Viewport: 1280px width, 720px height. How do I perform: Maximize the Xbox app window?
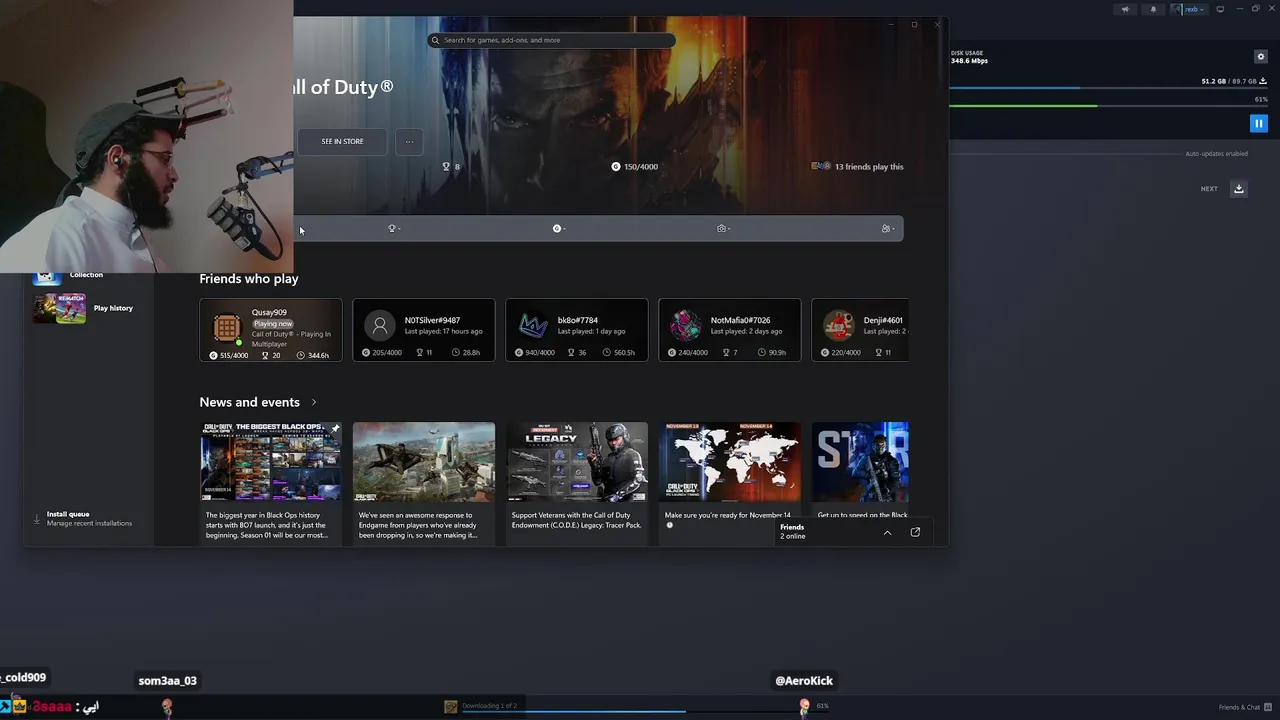(914, 24)
